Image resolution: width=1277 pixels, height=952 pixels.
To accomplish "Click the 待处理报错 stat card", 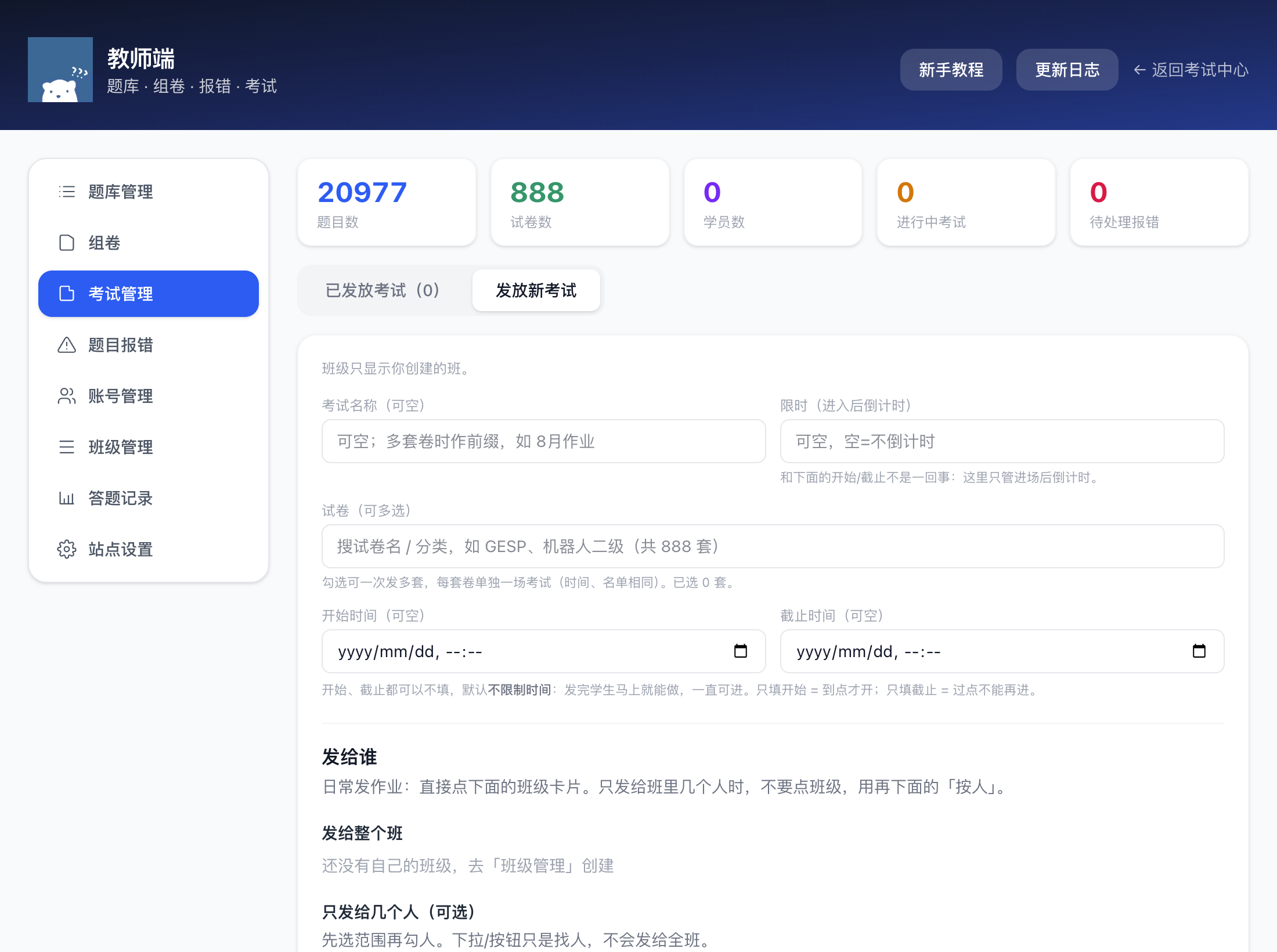I will (1160, 203).
